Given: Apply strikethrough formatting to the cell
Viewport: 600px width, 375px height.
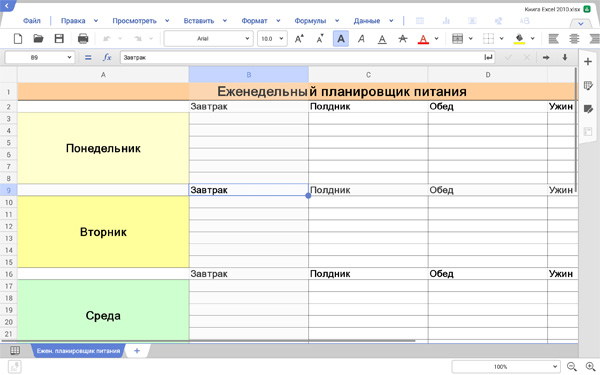Looking at the screenshot, I should coord(403,39).
